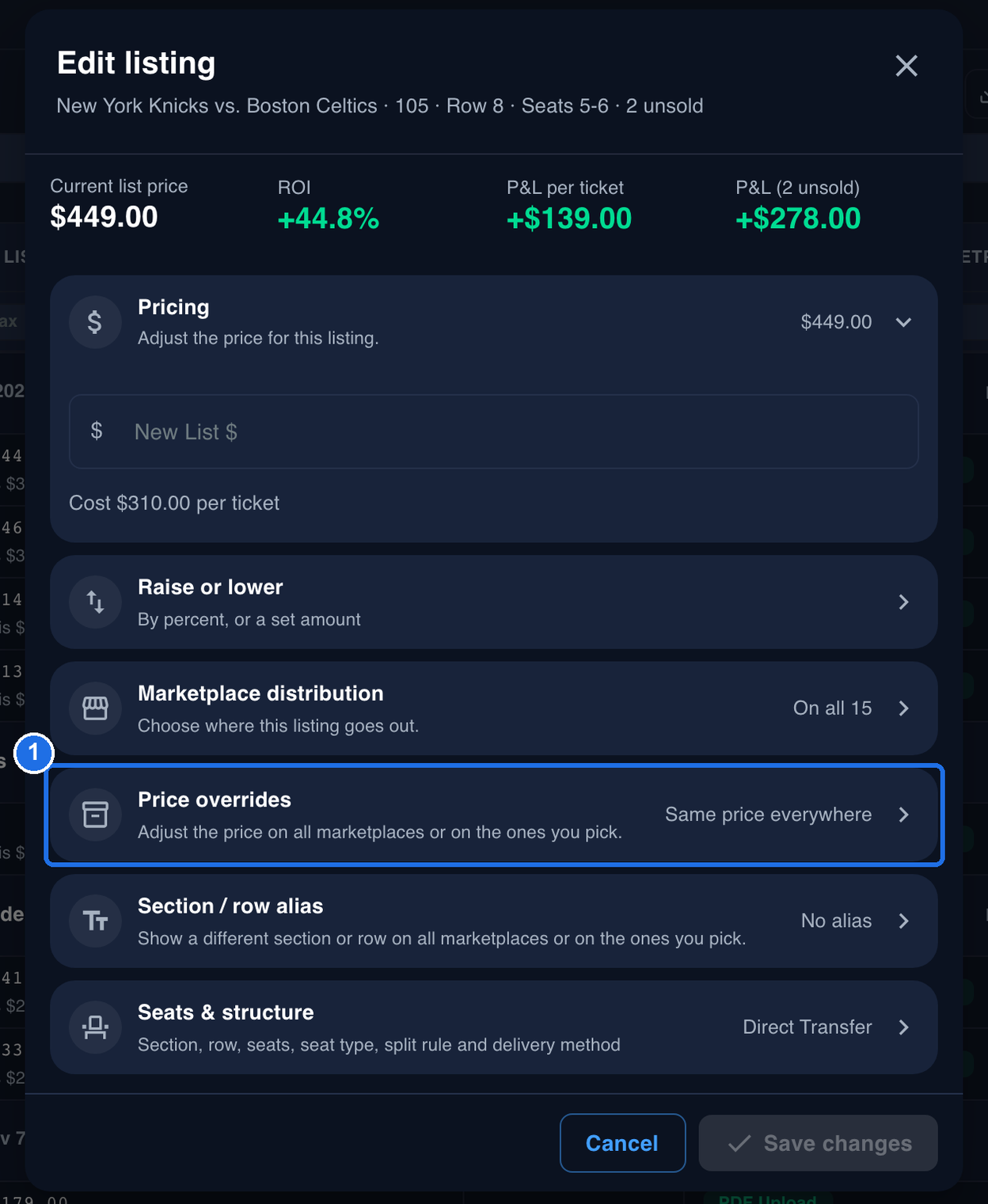Click the Current list price $449.00 value
This screenshot has height=1204, width=988.
point(104,217)
